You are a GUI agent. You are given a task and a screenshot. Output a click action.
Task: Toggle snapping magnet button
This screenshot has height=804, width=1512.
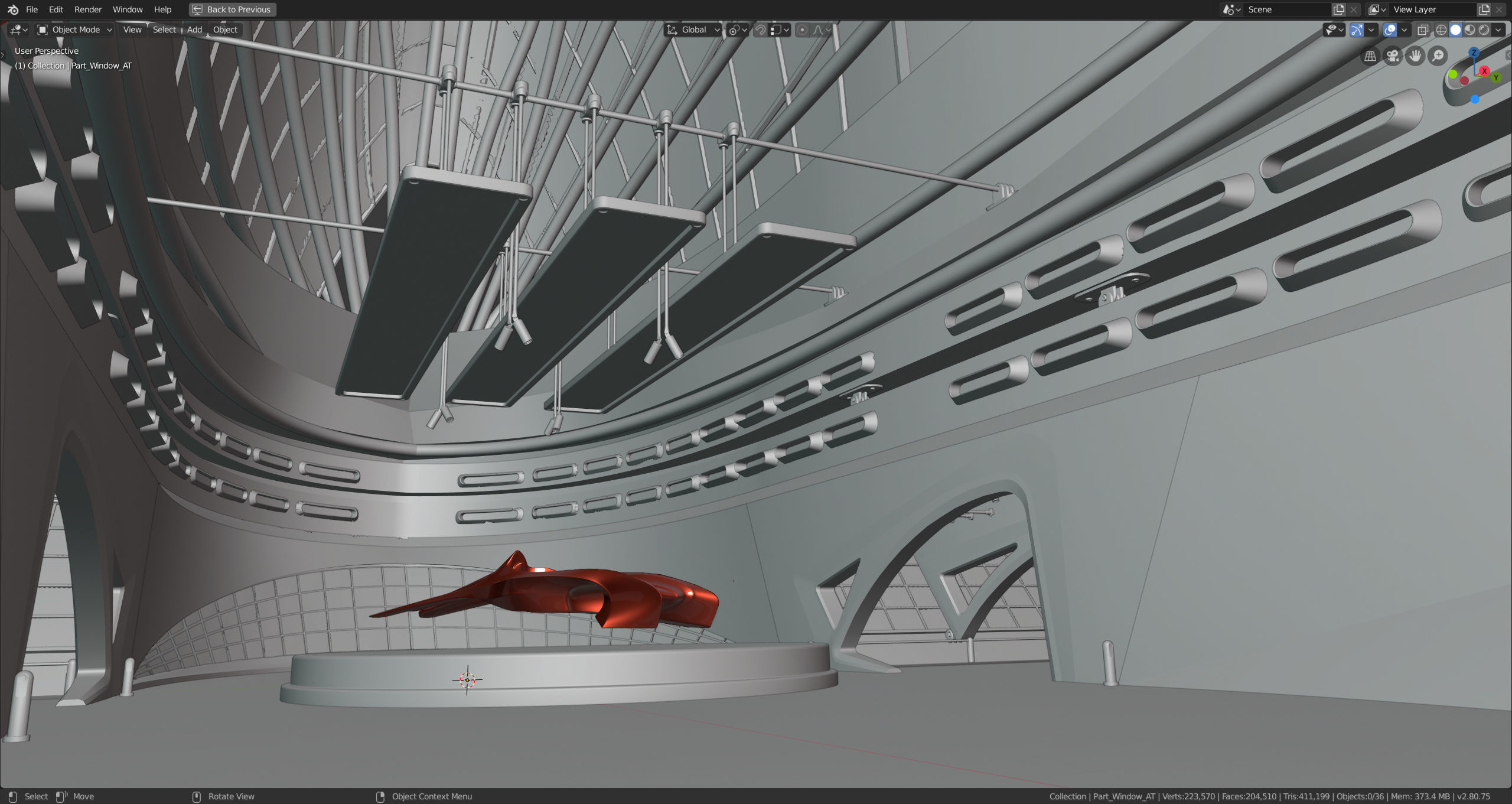[761, 30]
